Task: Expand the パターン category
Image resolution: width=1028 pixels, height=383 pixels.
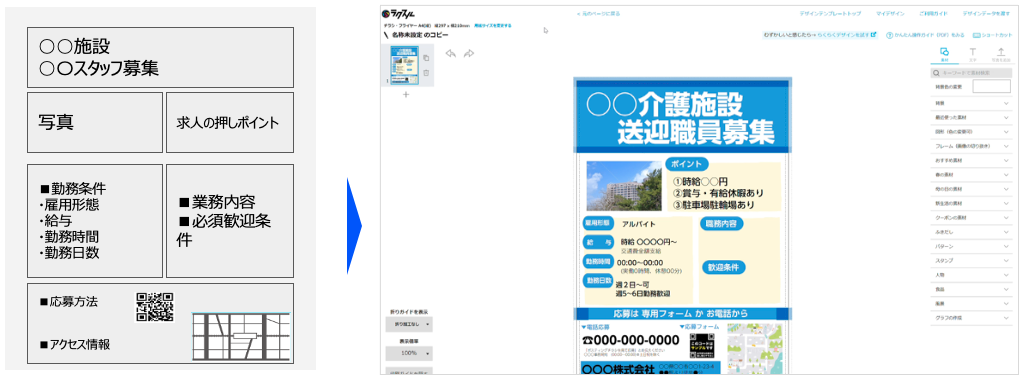Action: (972, 246)
